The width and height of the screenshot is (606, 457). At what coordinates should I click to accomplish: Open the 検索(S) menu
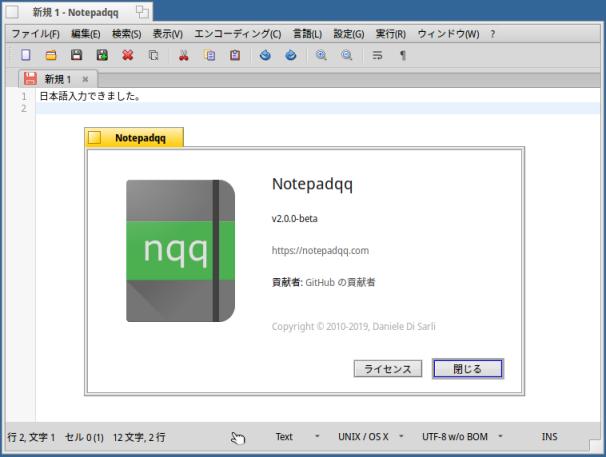point(127,34)
